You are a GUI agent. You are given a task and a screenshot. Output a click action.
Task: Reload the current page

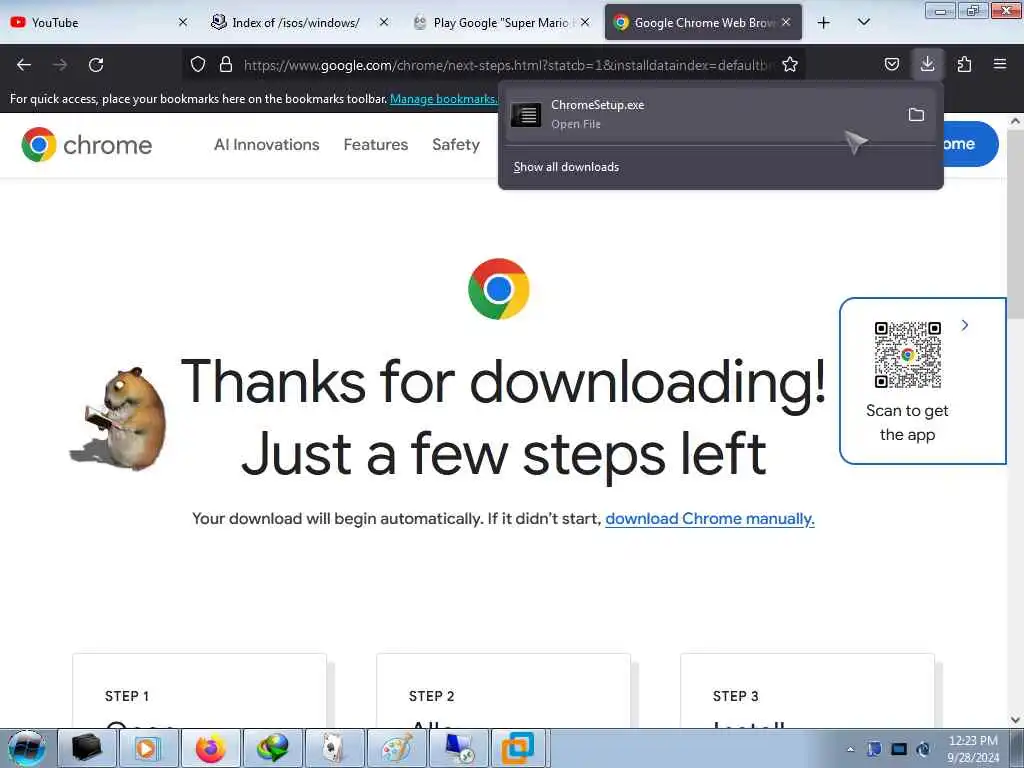click(x=96, y=65)
